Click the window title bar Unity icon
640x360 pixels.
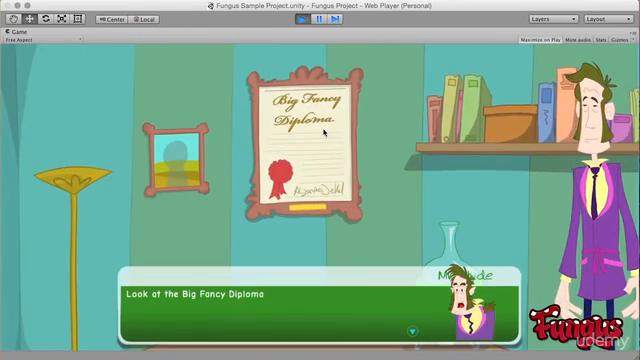coord(211,6)
